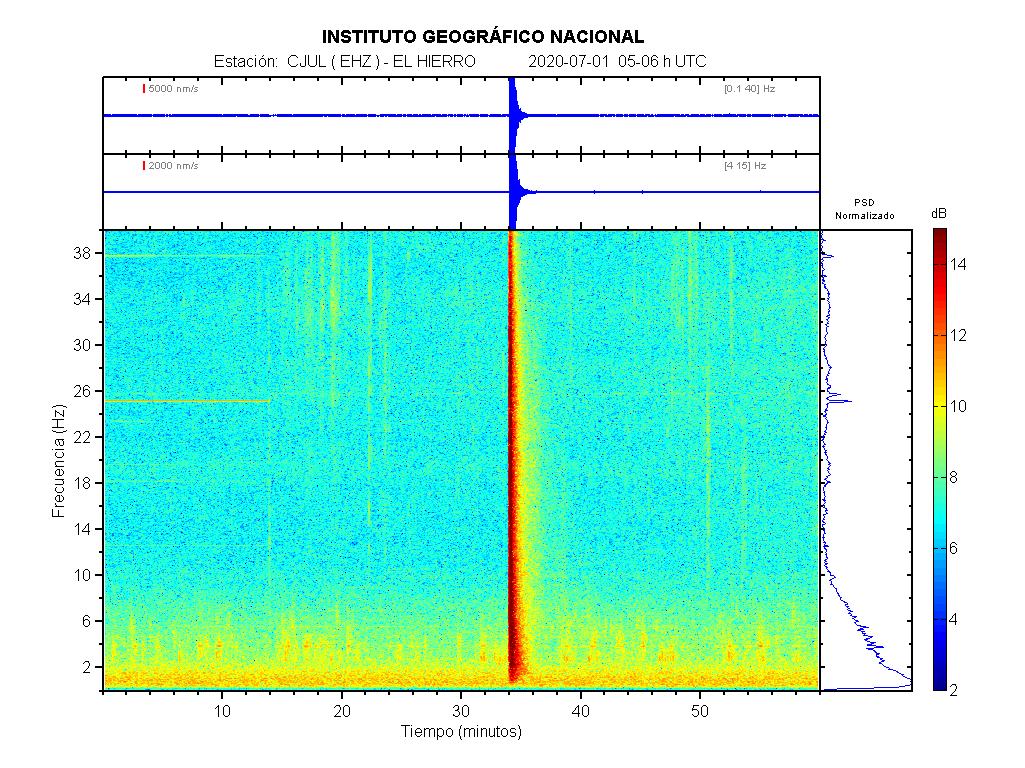Click the 26 Hz frequency tick label

82,391
